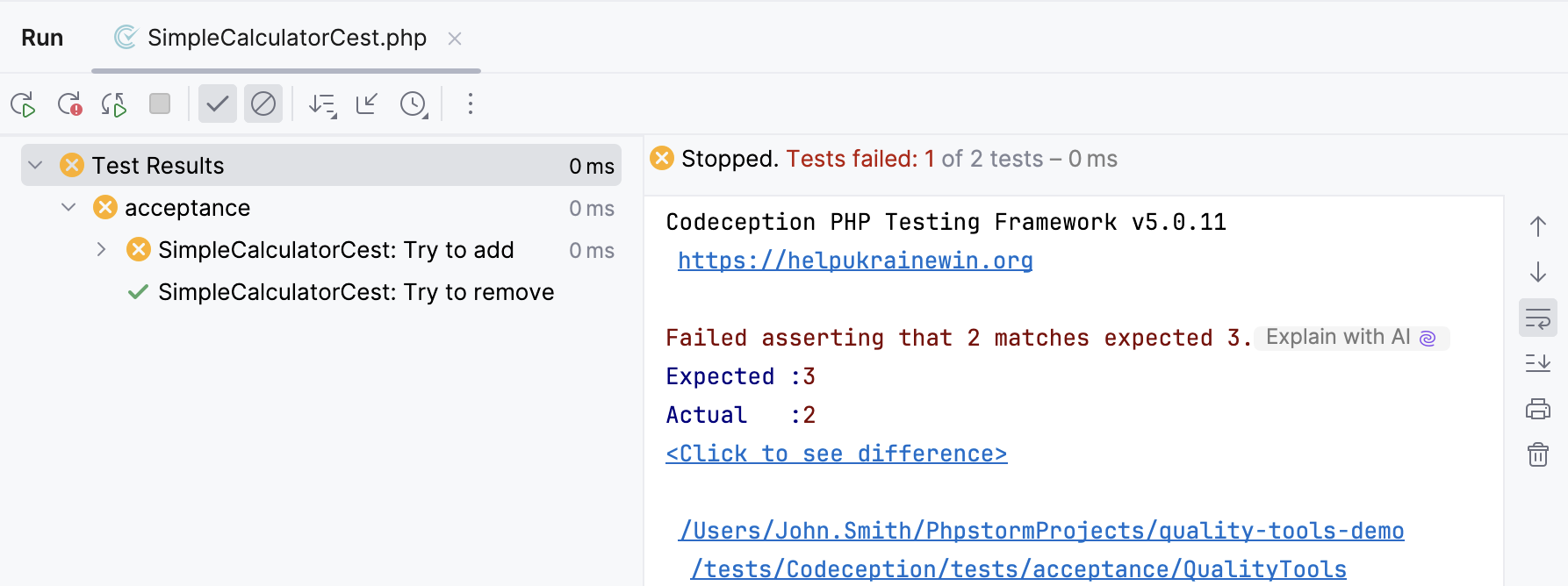Toggle soft-wrap in console output
Image resolution: width=1568 pixels, height=586 pixels.
tap(1538, 317)
